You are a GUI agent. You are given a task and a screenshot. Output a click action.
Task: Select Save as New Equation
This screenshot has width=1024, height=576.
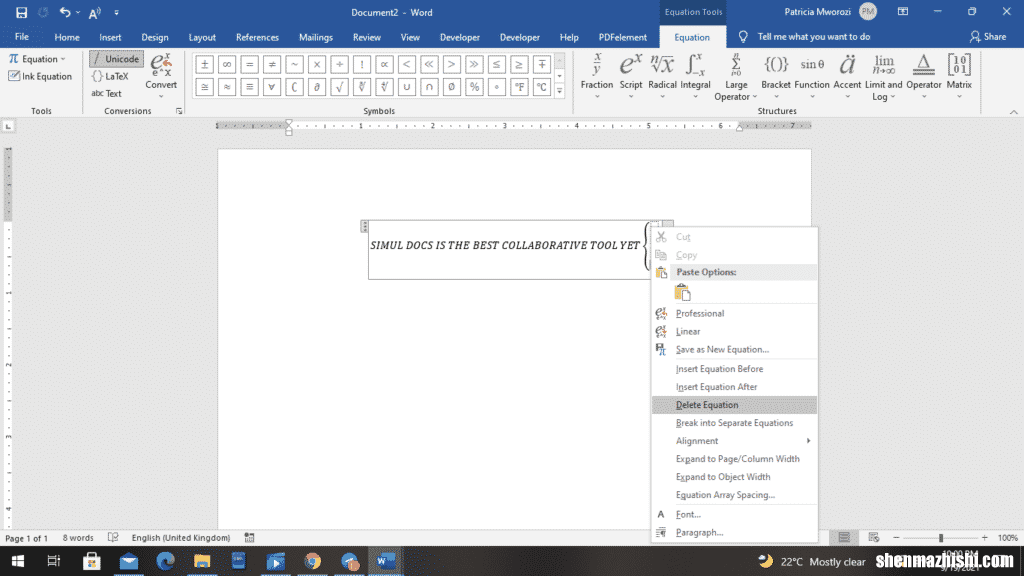click(x=734, y=349)
